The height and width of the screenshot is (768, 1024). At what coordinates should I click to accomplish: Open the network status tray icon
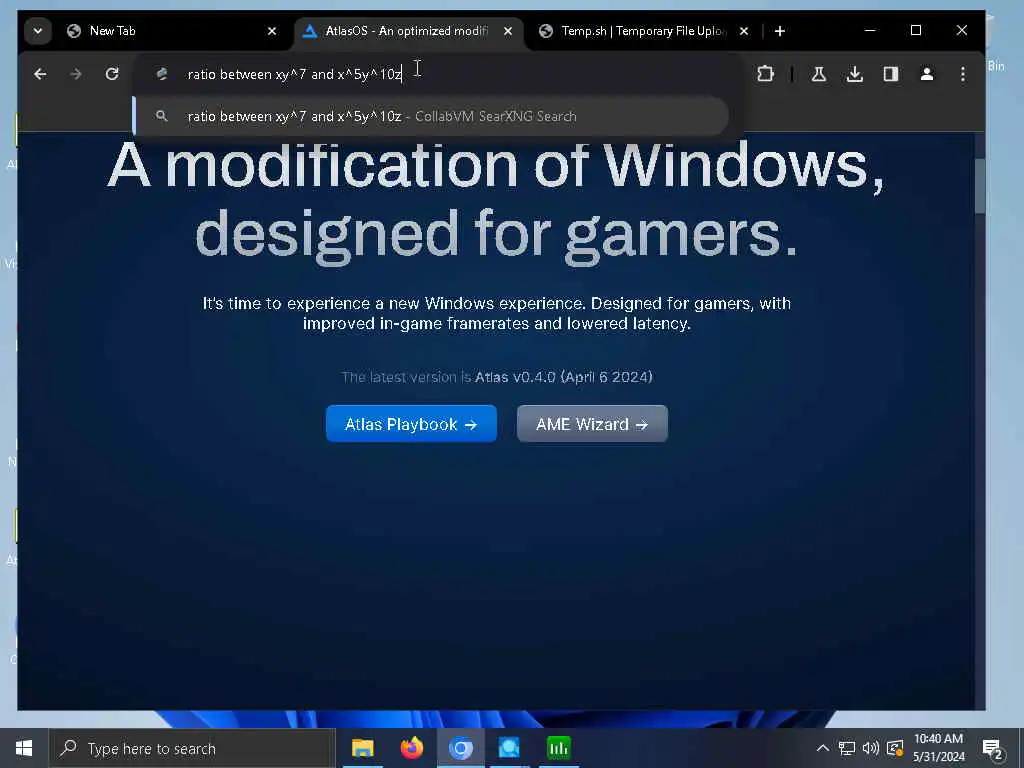coord(847,748)
